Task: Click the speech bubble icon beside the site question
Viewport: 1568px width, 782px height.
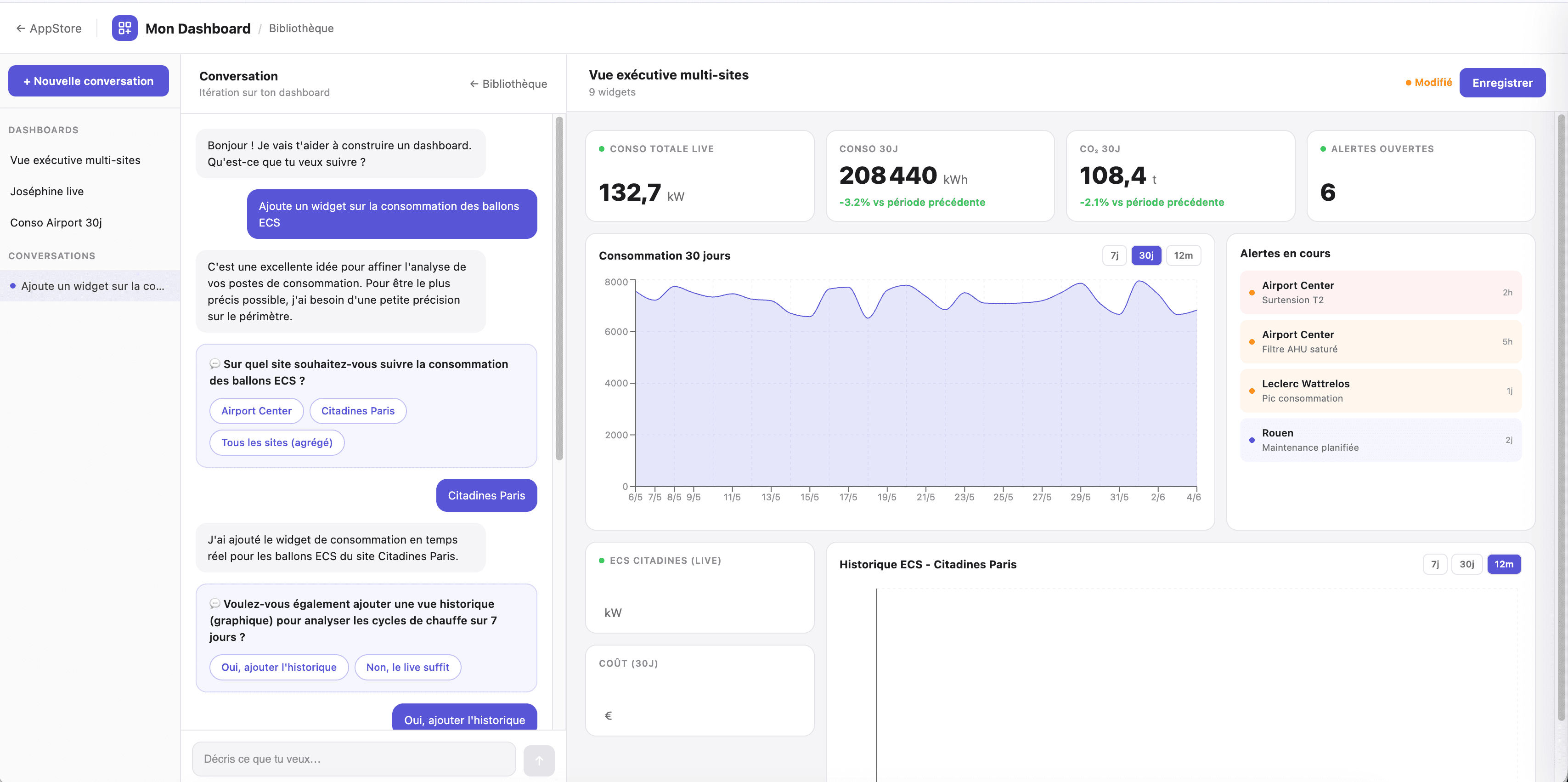Action: pos(215,363)
